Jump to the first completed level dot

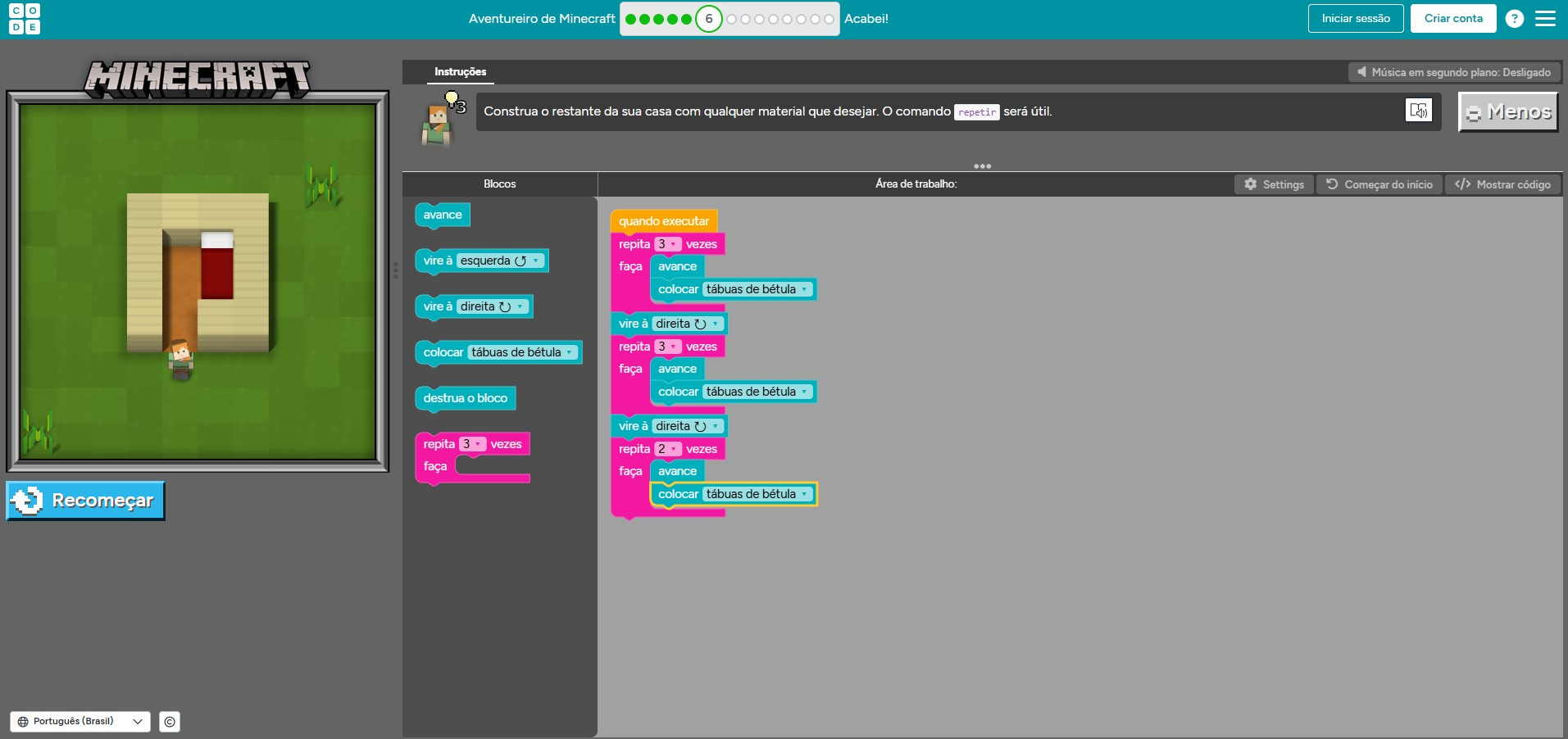(630, 19)
